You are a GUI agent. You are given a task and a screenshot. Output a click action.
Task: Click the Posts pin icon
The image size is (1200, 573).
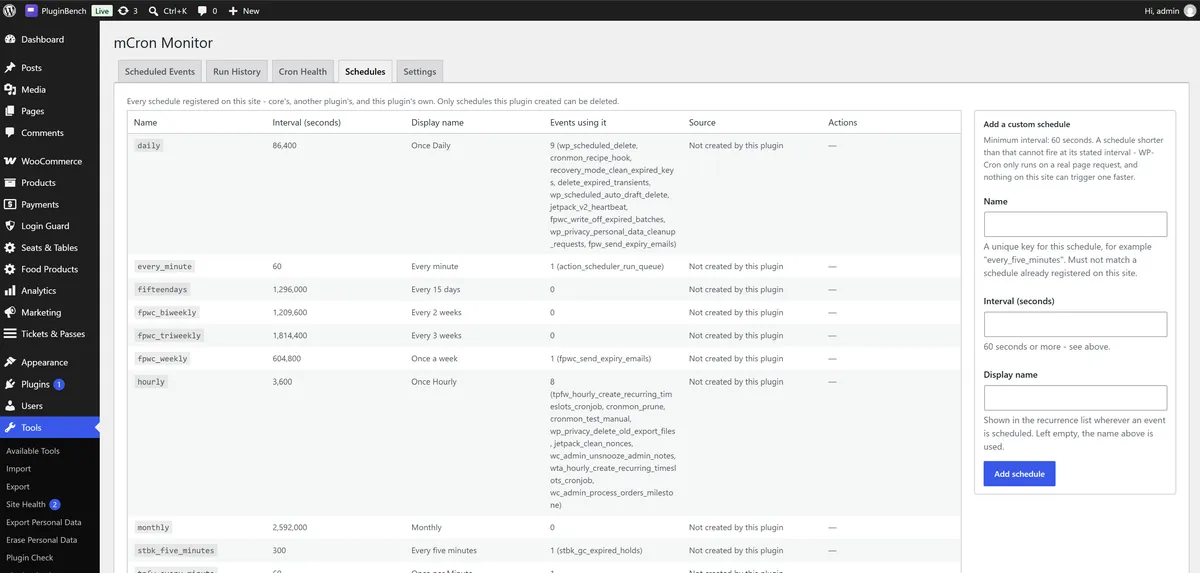tap(10, 68)
